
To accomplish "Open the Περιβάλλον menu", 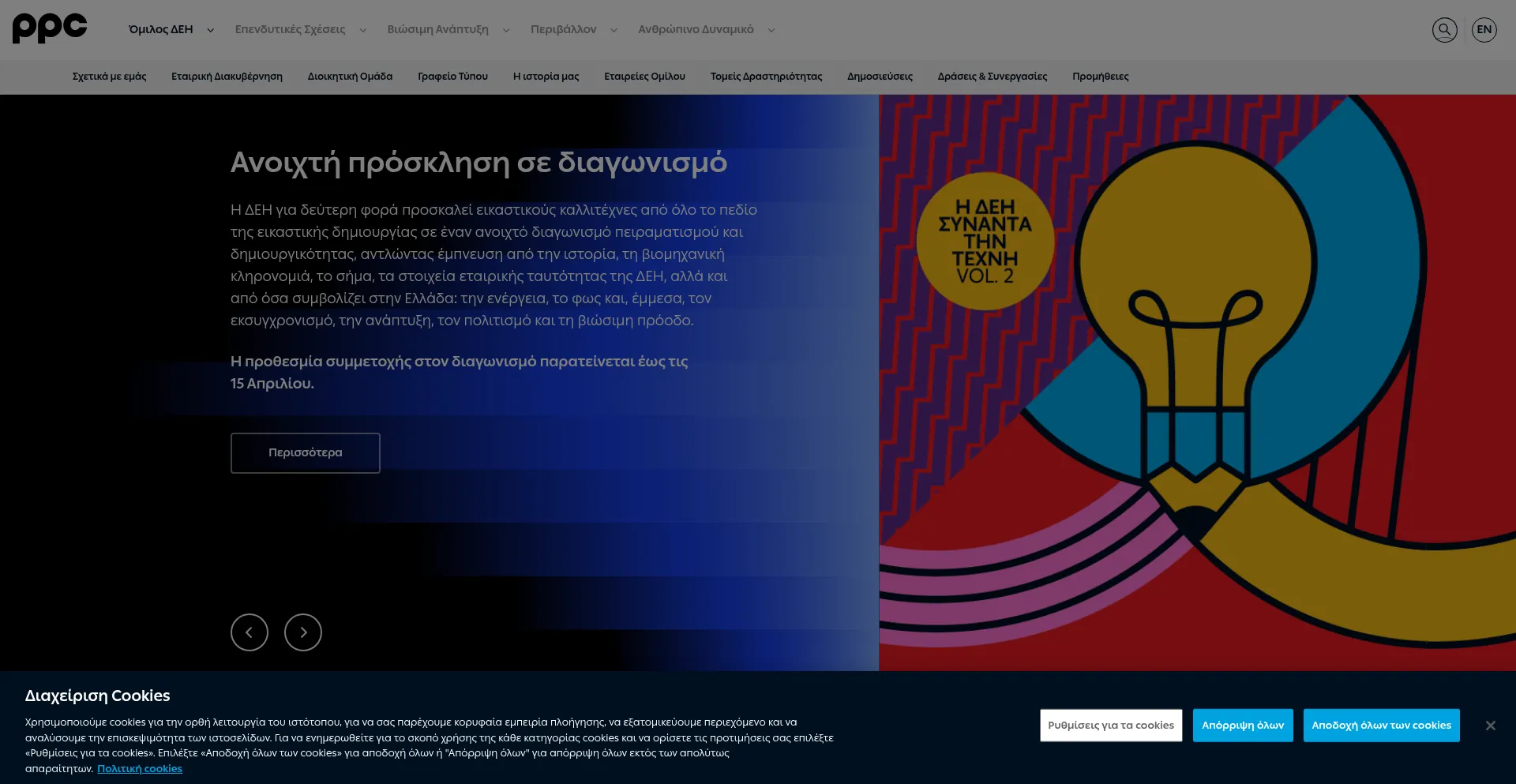I will click(563, 29).
